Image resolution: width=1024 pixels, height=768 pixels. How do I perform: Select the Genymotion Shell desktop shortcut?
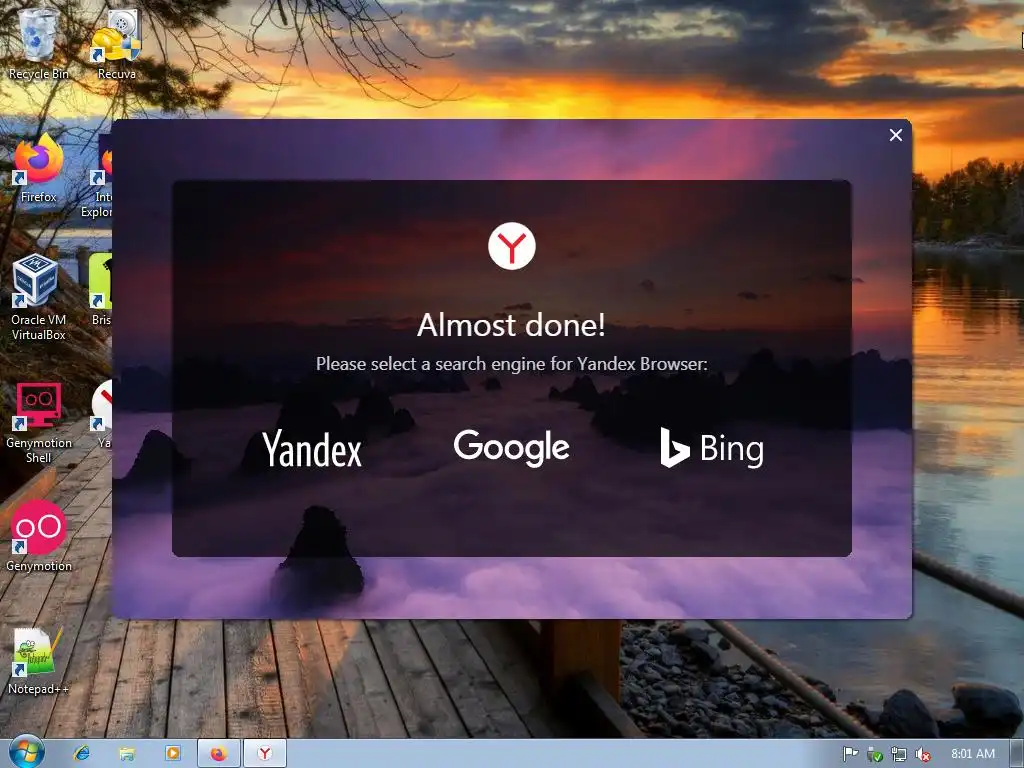point(39,423)
